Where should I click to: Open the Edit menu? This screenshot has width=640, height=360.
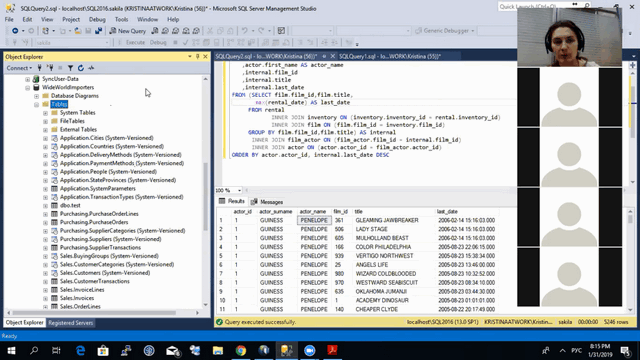pyautogui.click(x=27, y=19)
